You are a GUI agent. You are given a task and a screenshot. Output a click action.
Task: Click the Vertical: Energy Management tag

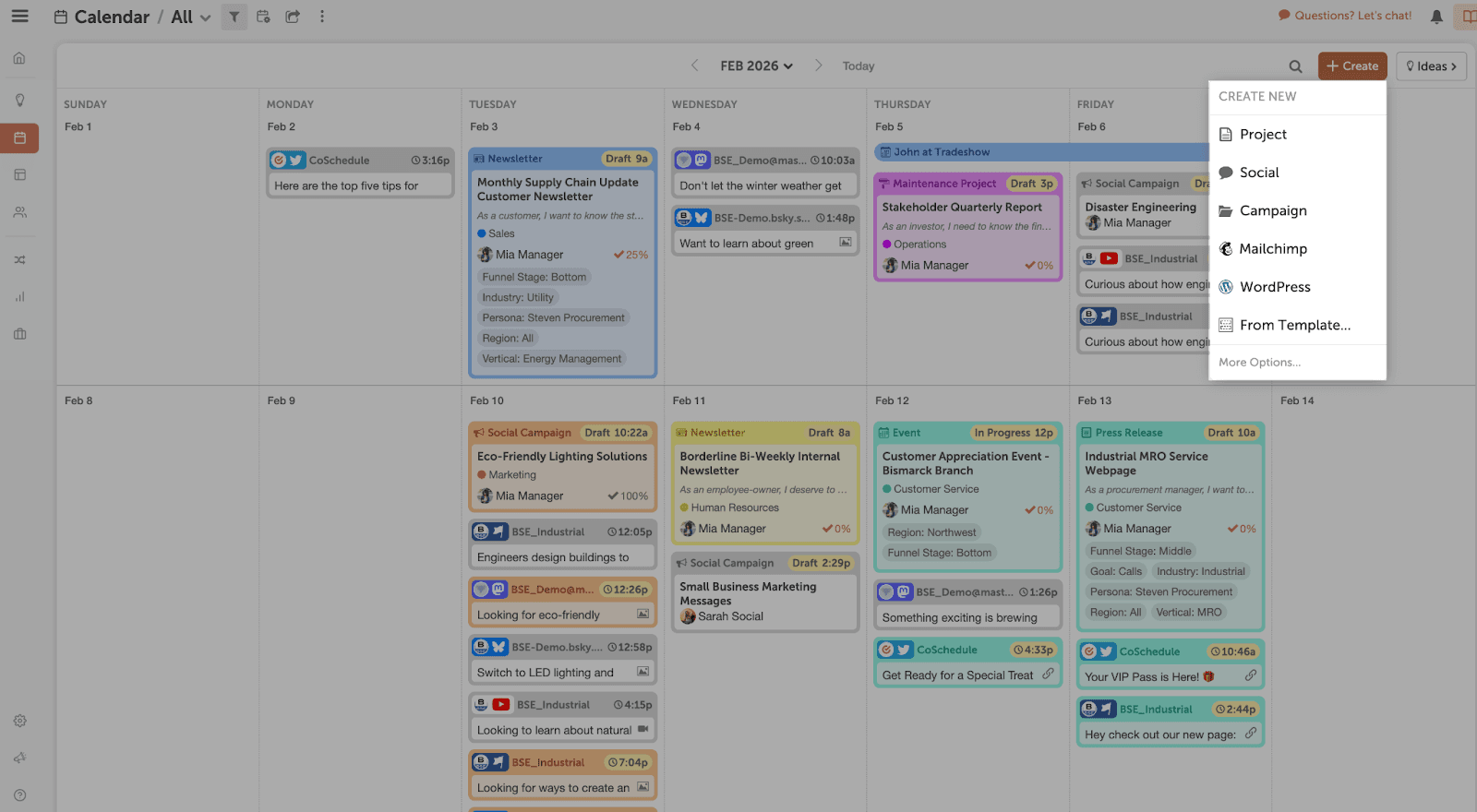pos(552,359)
